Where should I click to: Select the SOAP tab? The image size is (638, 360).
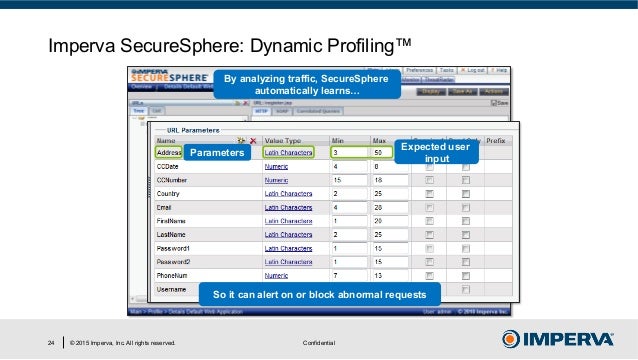pyautogui.click(x=282, y=111)
